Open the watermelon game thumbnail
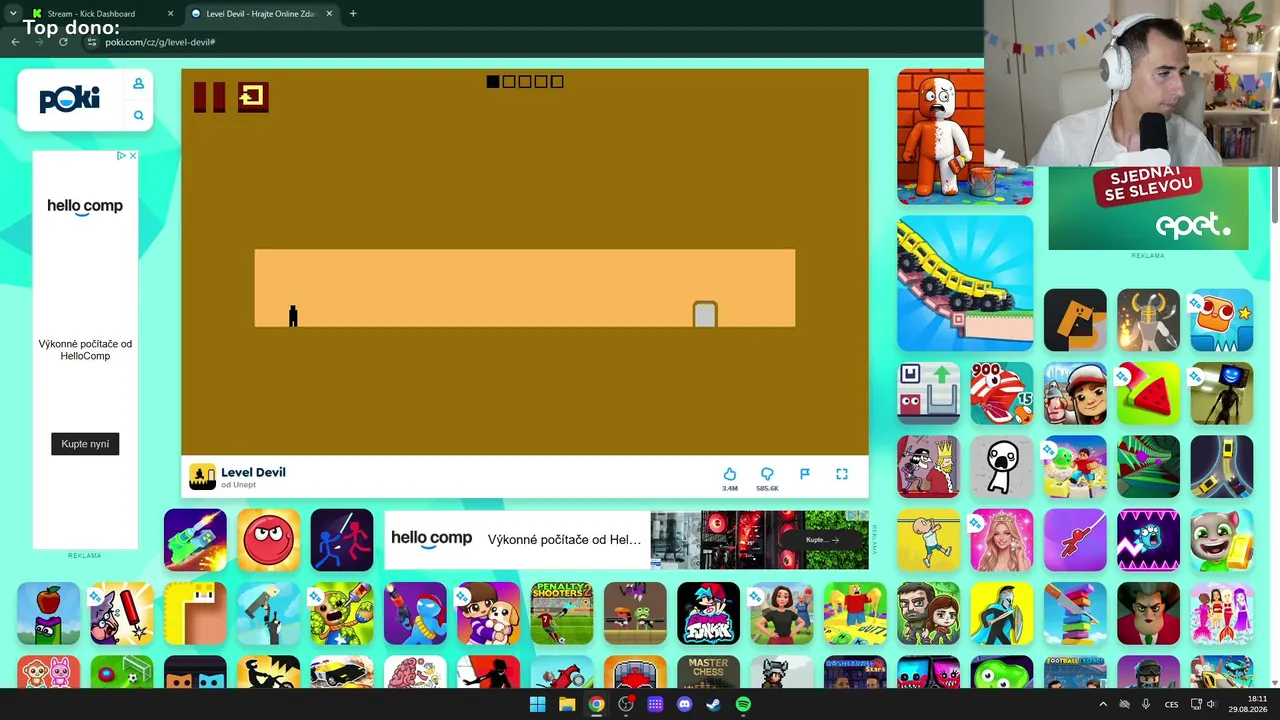 click(1148, 393)
